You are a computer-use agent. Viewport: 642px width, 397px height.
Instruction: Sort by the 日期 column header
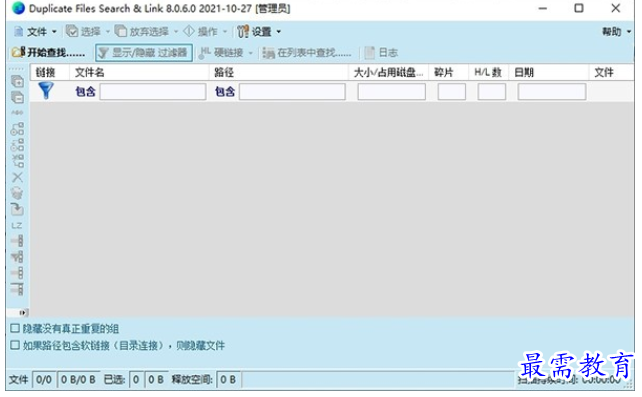point(548,72)
